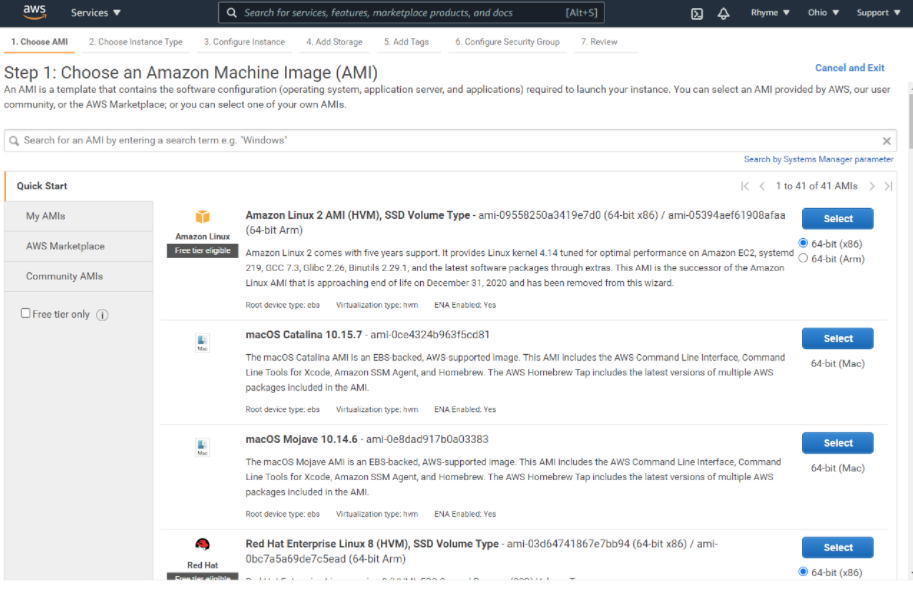Screen dimensions: 913x599
Task: Open the AWS home logo
Action: [x=34, y=12]
